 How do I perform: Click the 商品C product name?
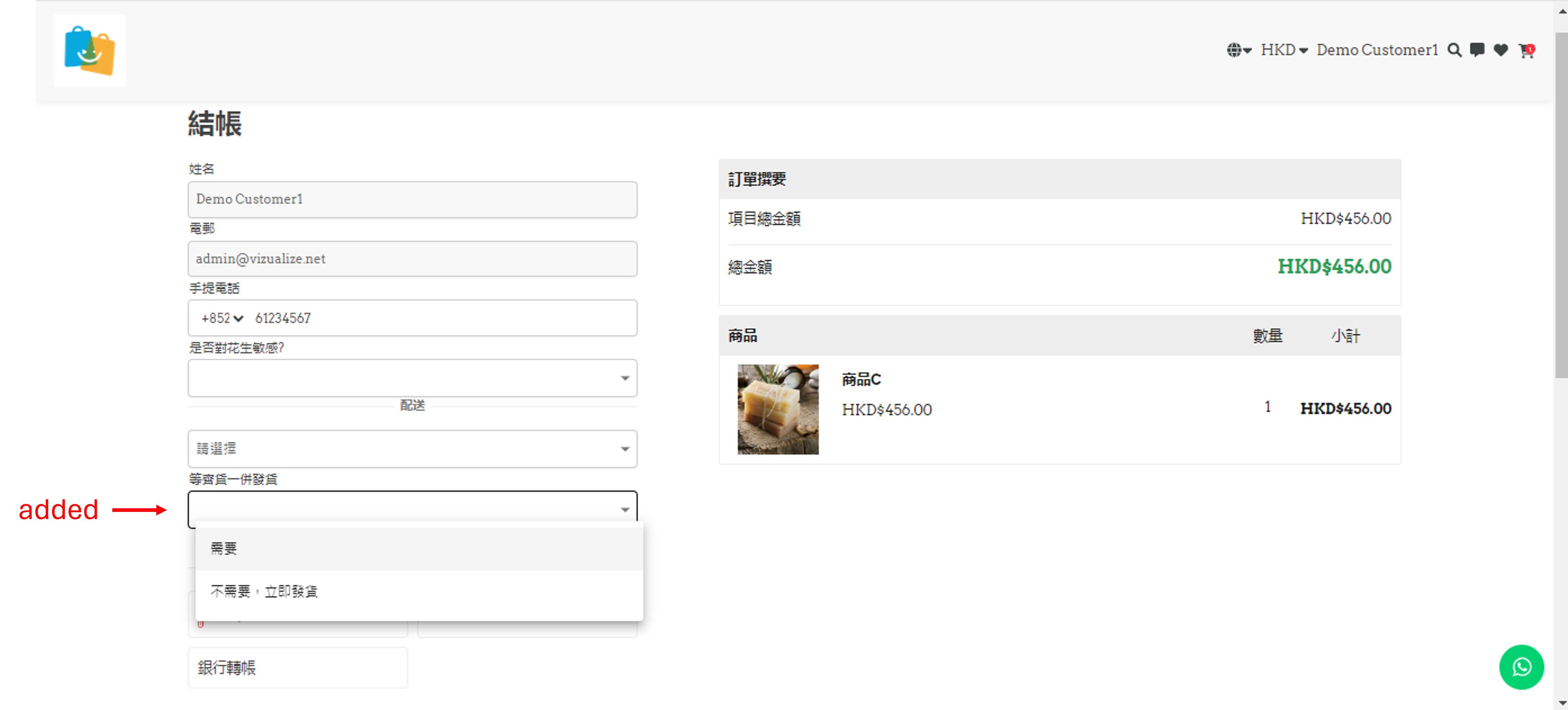tap(861, 379)
